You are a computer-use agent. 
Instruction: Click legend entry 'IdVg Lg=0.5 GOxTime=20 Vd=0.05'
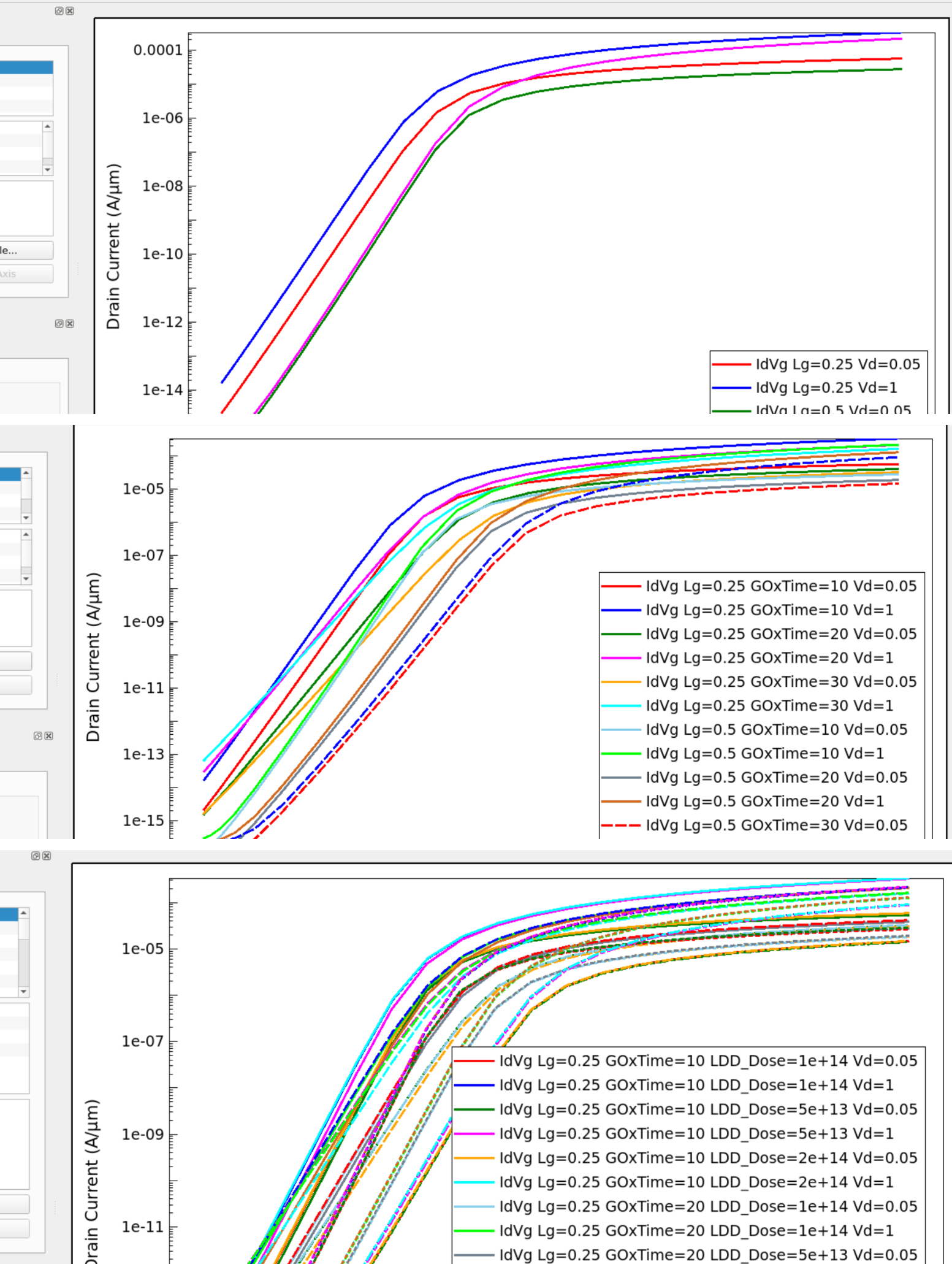[x=777, y=778]
